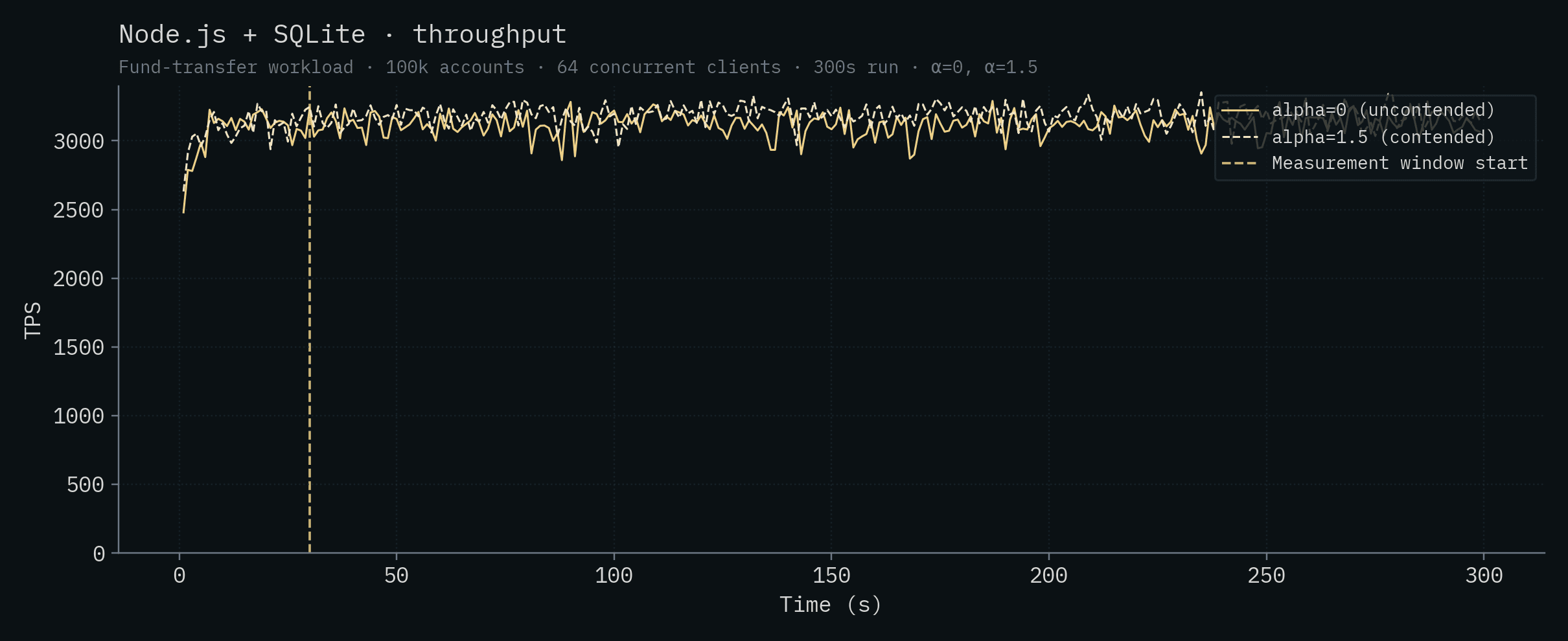Click y-axis tick label '3000'
Screen dimensions: 1568x641
(x=78, y=141)
